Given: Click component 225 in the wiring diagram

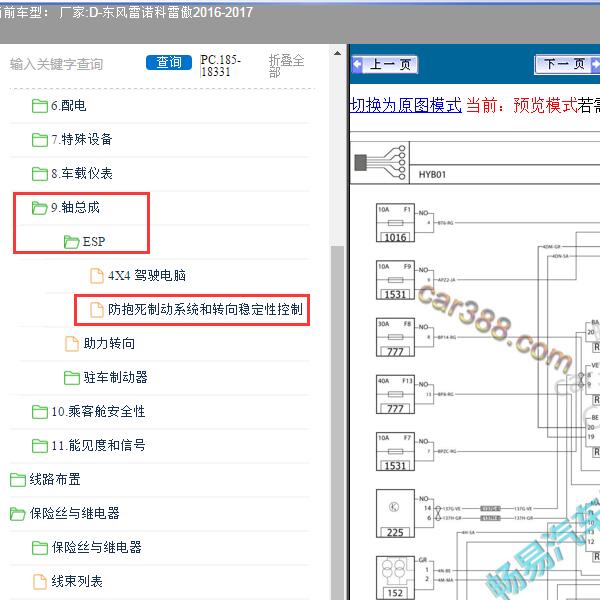Looking at the screenshot, I should [x=395, y=513].
